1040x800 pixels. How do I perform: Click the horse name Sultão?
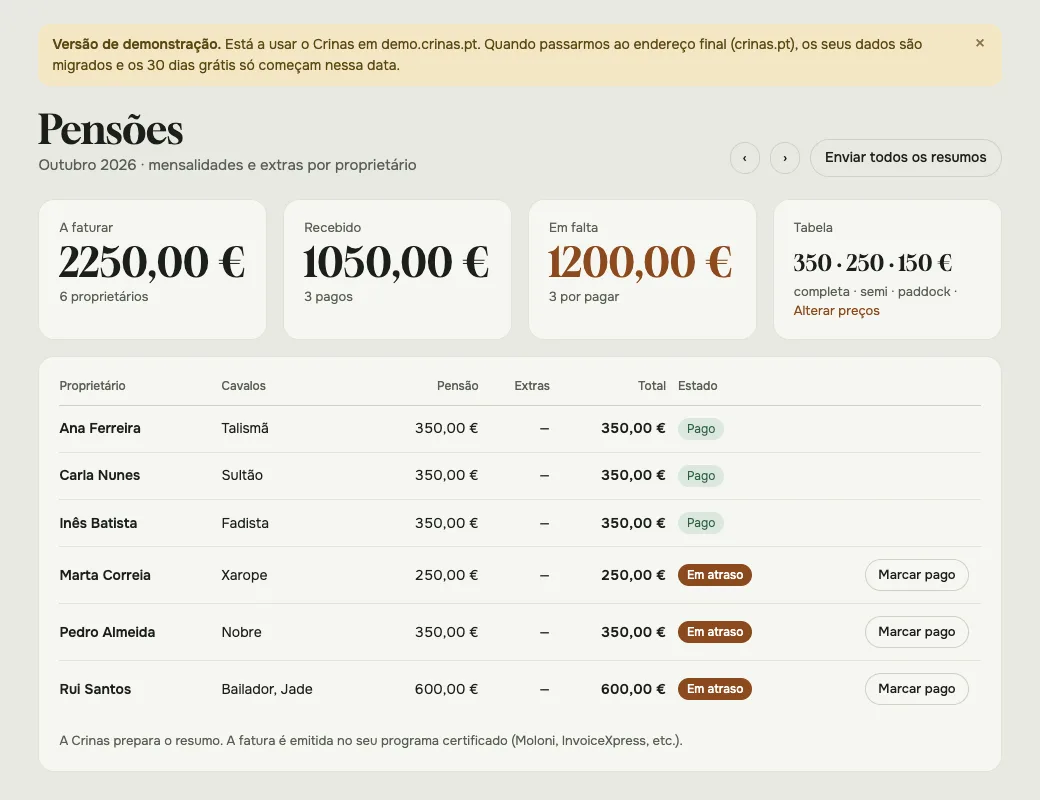(x=242, y=476)
